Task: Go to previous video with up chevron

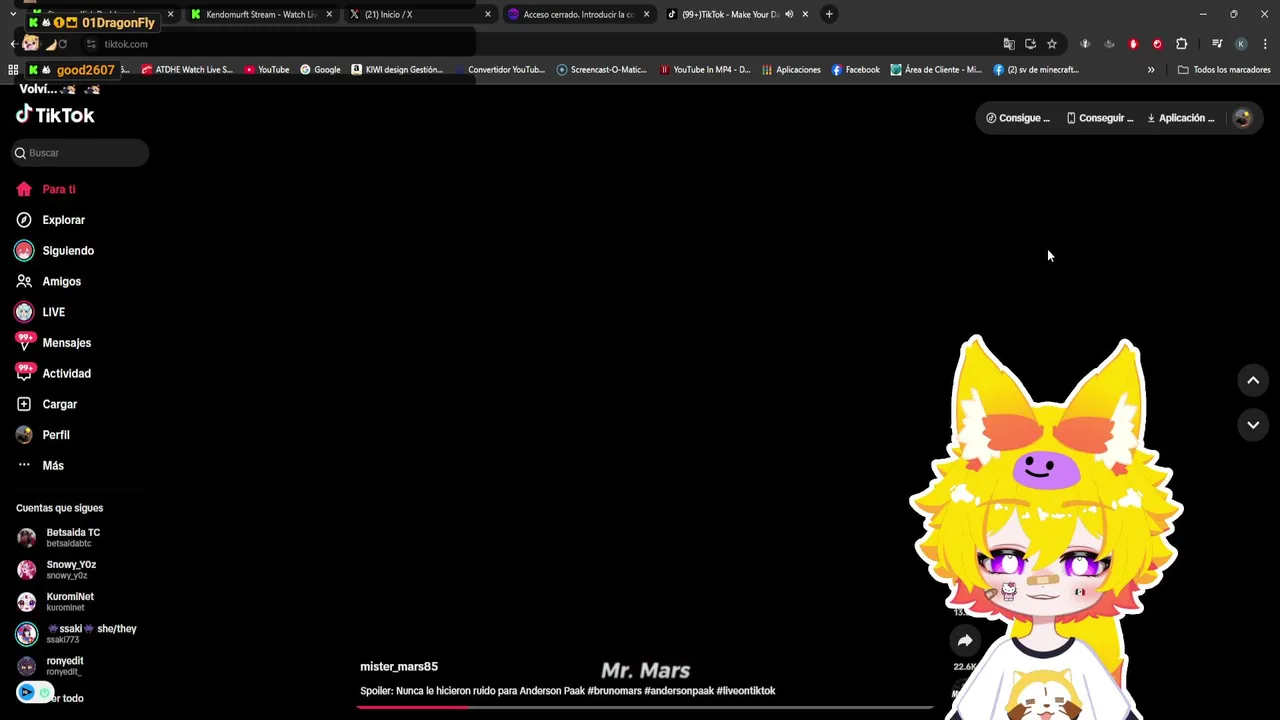Action: pyautogui.click(x=1253, y=380)
